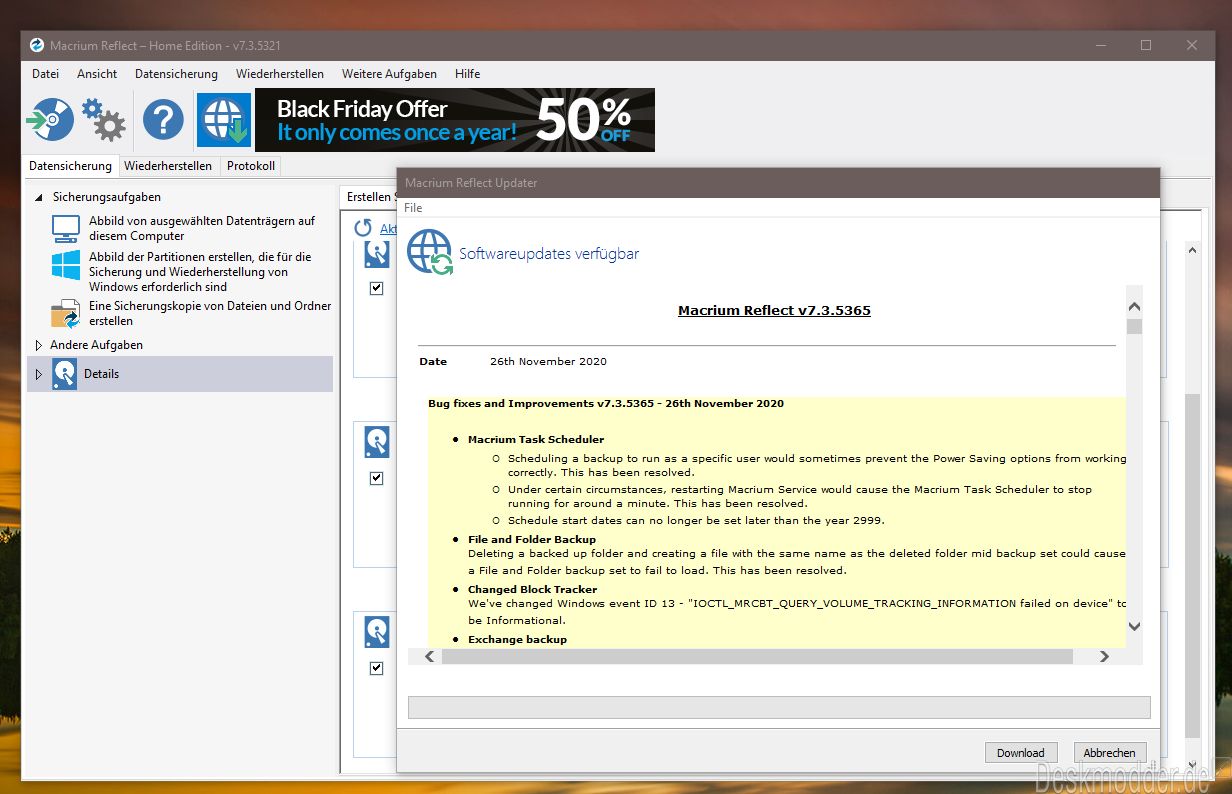The image size is (1232, 794).
Task: Click the first disk icon in main panel
Action: coord(377,254)
